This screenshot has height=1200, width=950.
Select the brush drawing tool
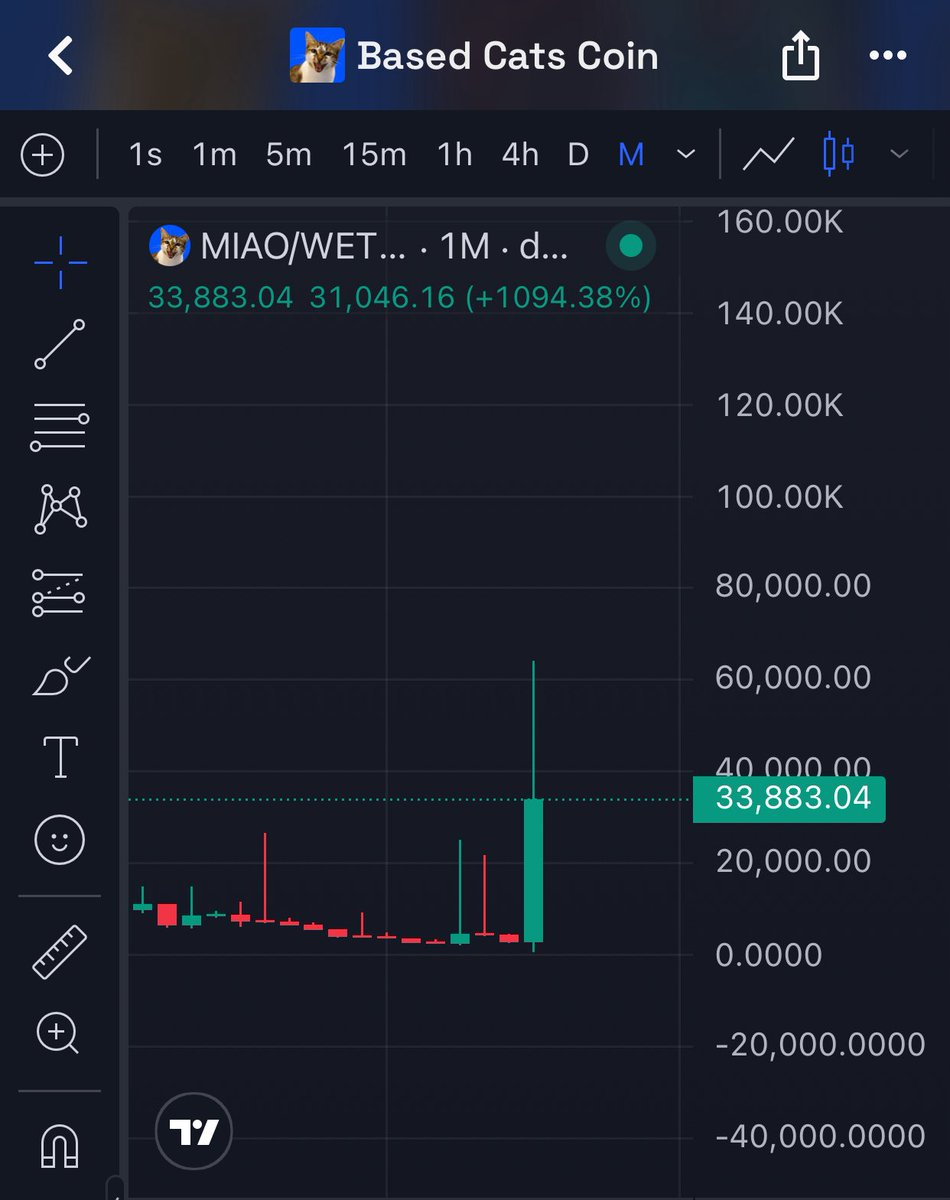[x=60, y=675]
